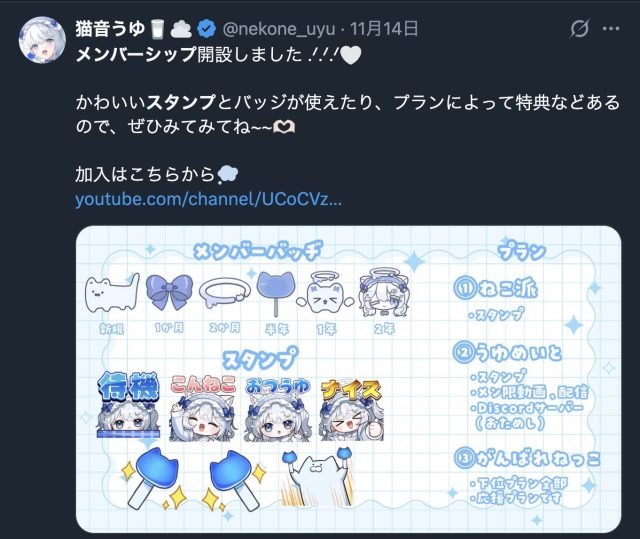This screenshot has height=539, width=640.
Task: Click the collar ring 2か月 badge
Action: coord(225,292)
